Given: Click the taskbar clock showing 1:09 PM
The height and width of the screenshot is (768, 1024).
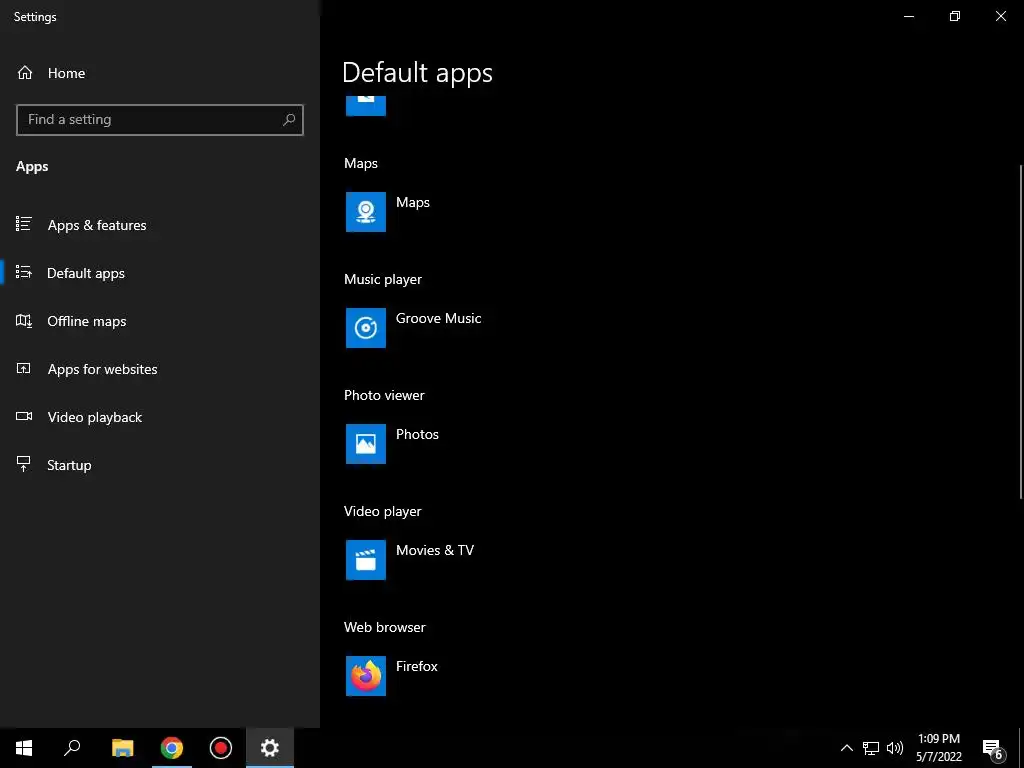Looking at the screenshot, I should pyautogui.click(x=938, y=748).
